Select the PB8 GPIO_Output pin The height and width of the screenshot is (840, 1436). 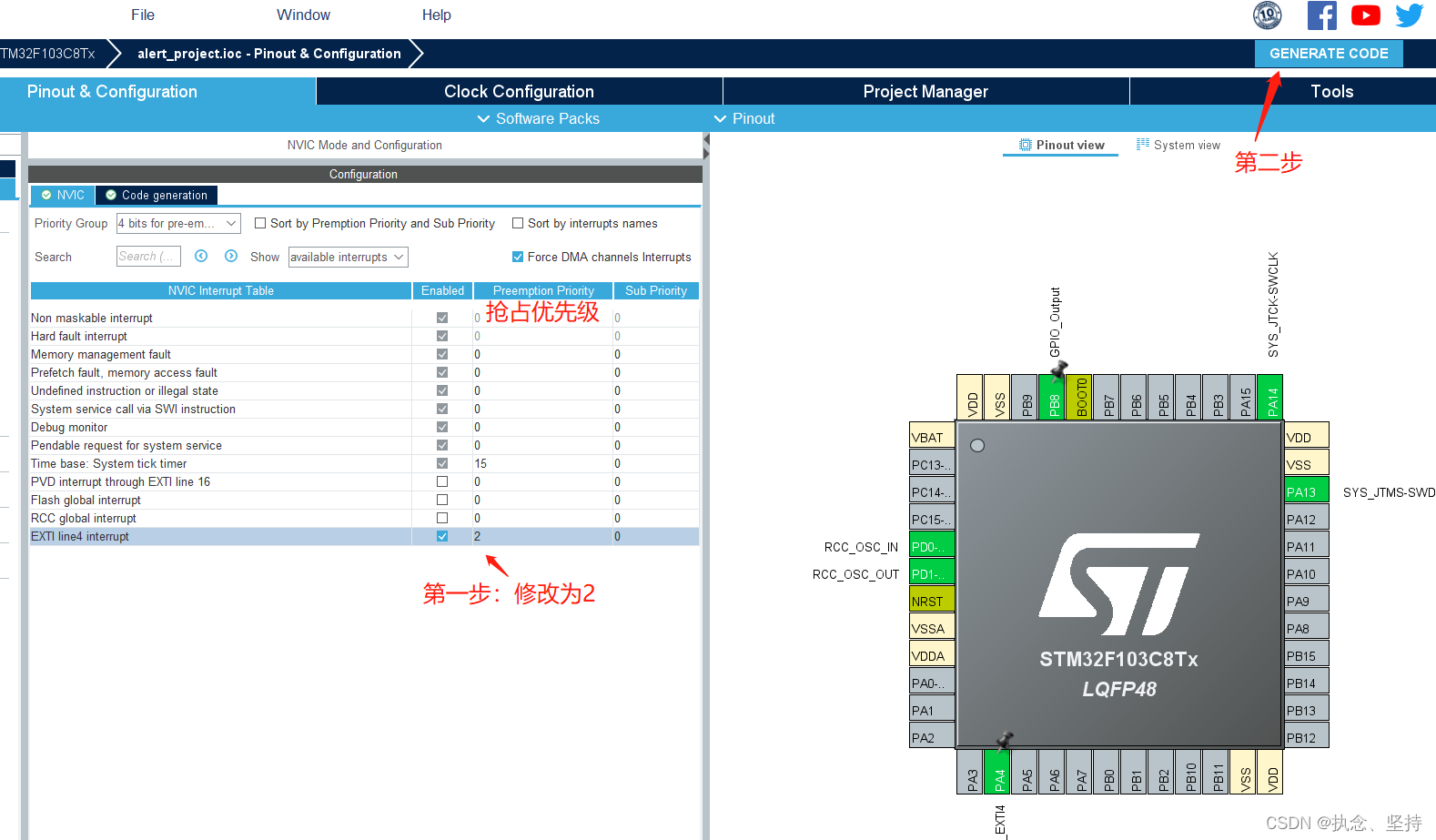tap(1053, 398)
